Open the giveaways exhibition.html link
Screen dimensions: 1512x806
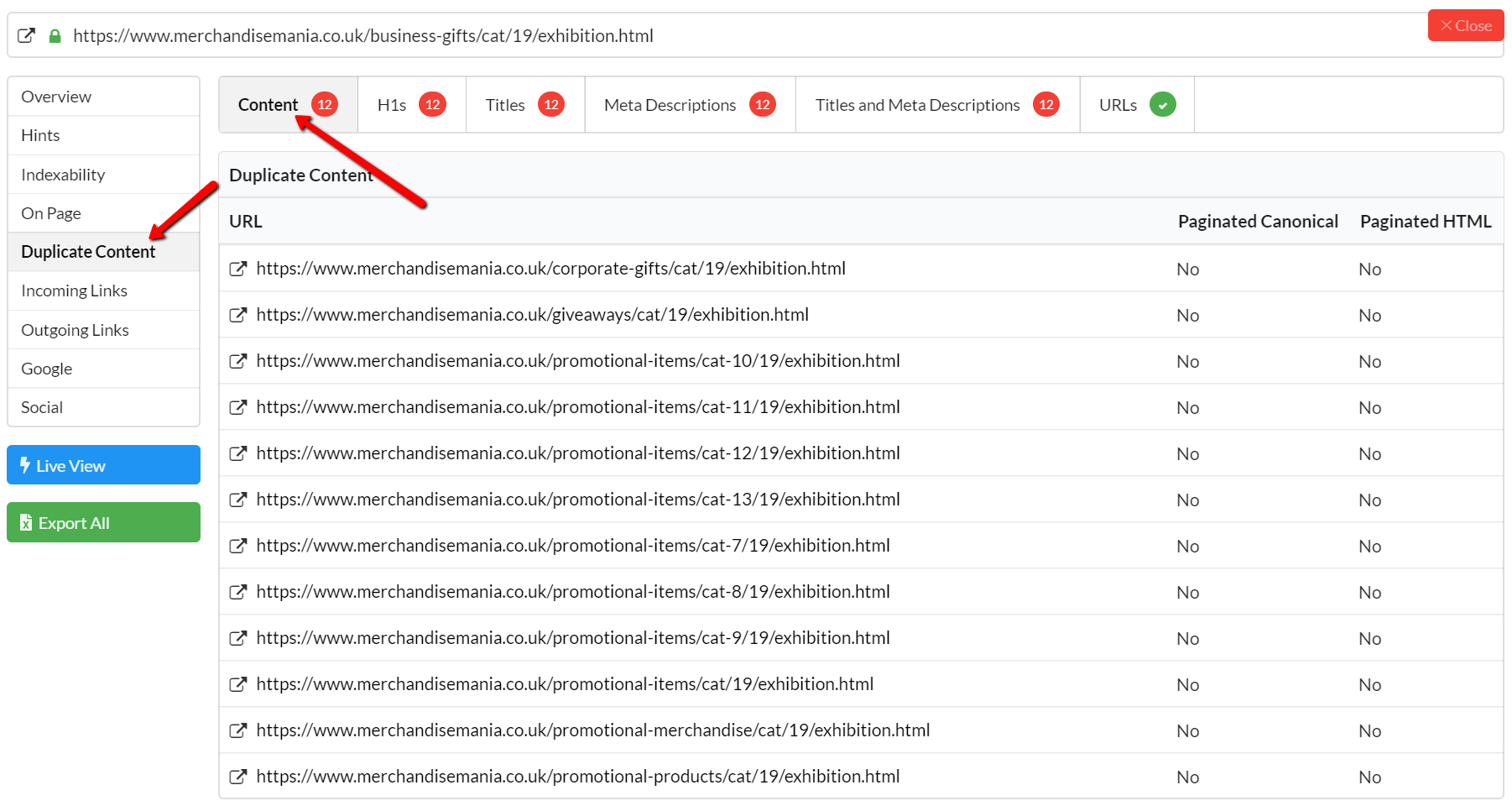pyautogui.click(x=533, y=315)
